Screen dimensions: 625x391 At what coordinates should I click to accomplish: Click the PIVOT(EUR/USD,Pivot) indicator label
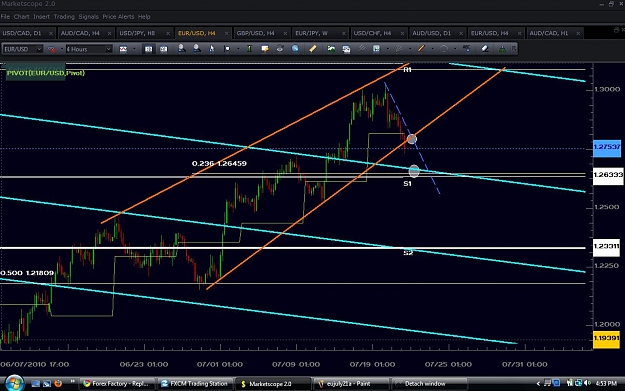pyautogui.click(x=46, y=73)
